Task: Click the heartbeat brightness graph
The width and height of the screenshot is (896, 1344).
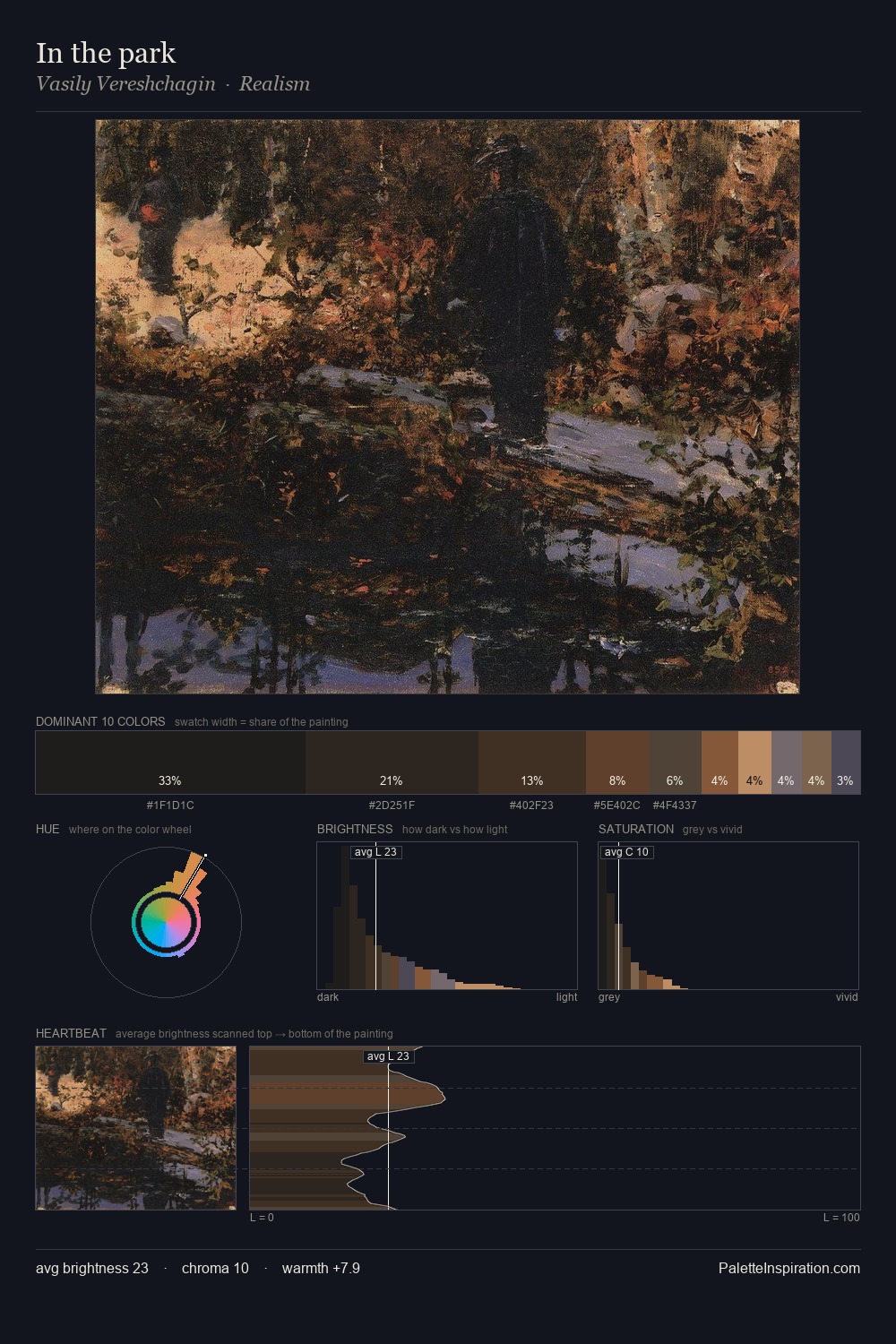Action: pos(555,1128)
